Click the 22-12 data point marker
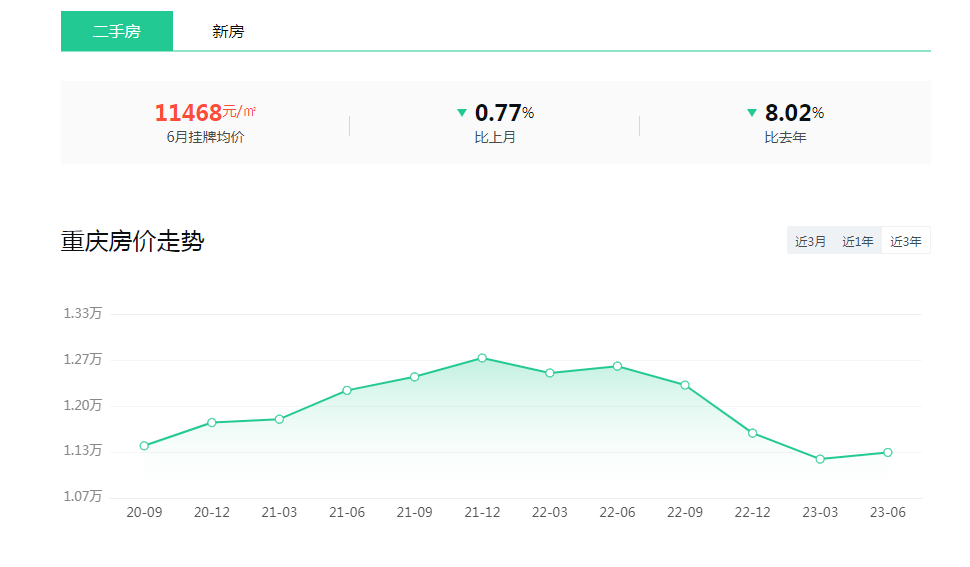Viewport: 970px width, 567px height. tap(752, 433)
